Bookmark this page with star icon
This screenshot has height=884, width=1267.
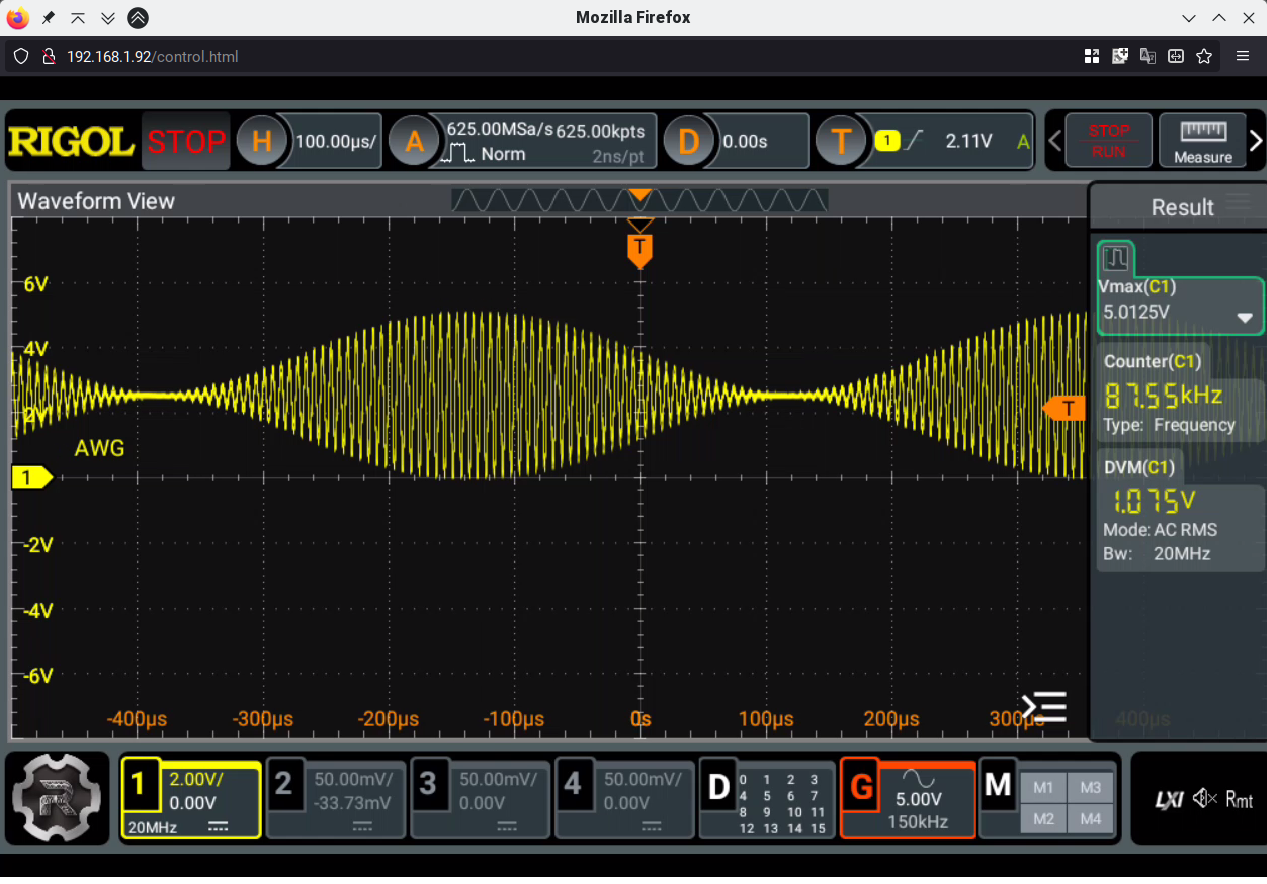point(1204,57)
